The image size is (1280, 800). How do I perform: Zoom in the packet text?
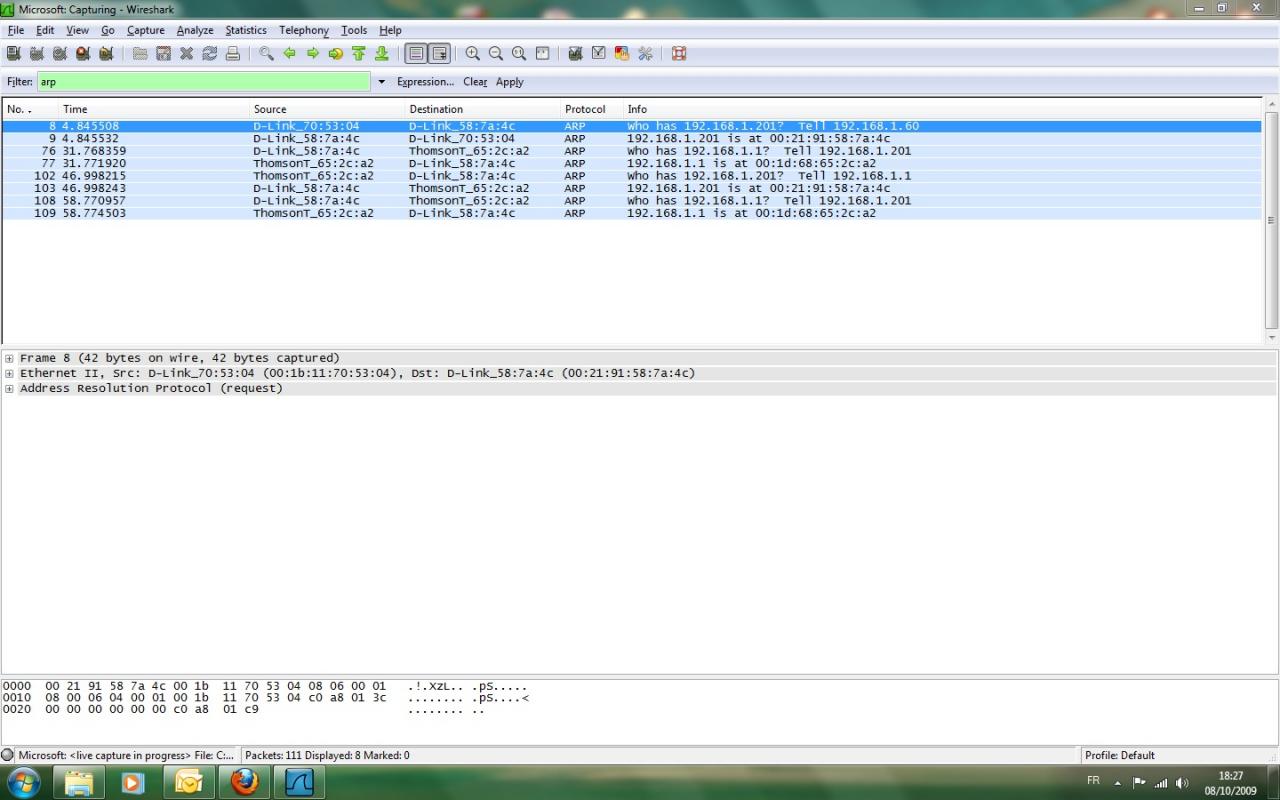[472, 53]
